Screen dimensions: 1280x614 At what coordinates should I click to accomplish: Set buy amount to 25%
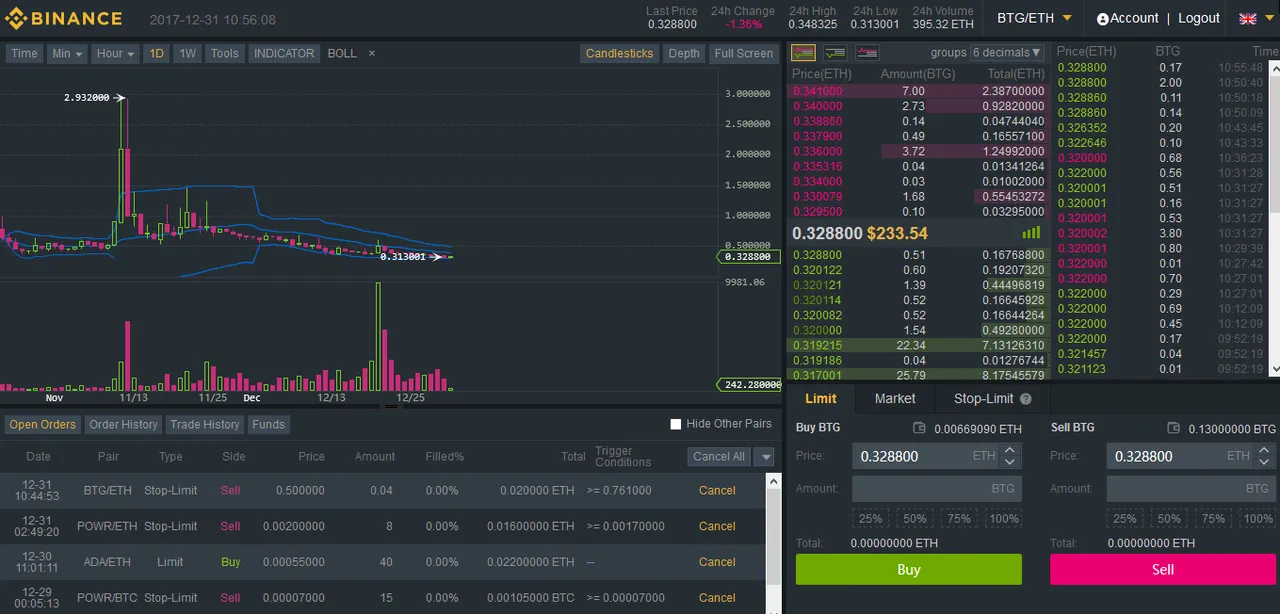pyautogui.click(x=870, y=518)
